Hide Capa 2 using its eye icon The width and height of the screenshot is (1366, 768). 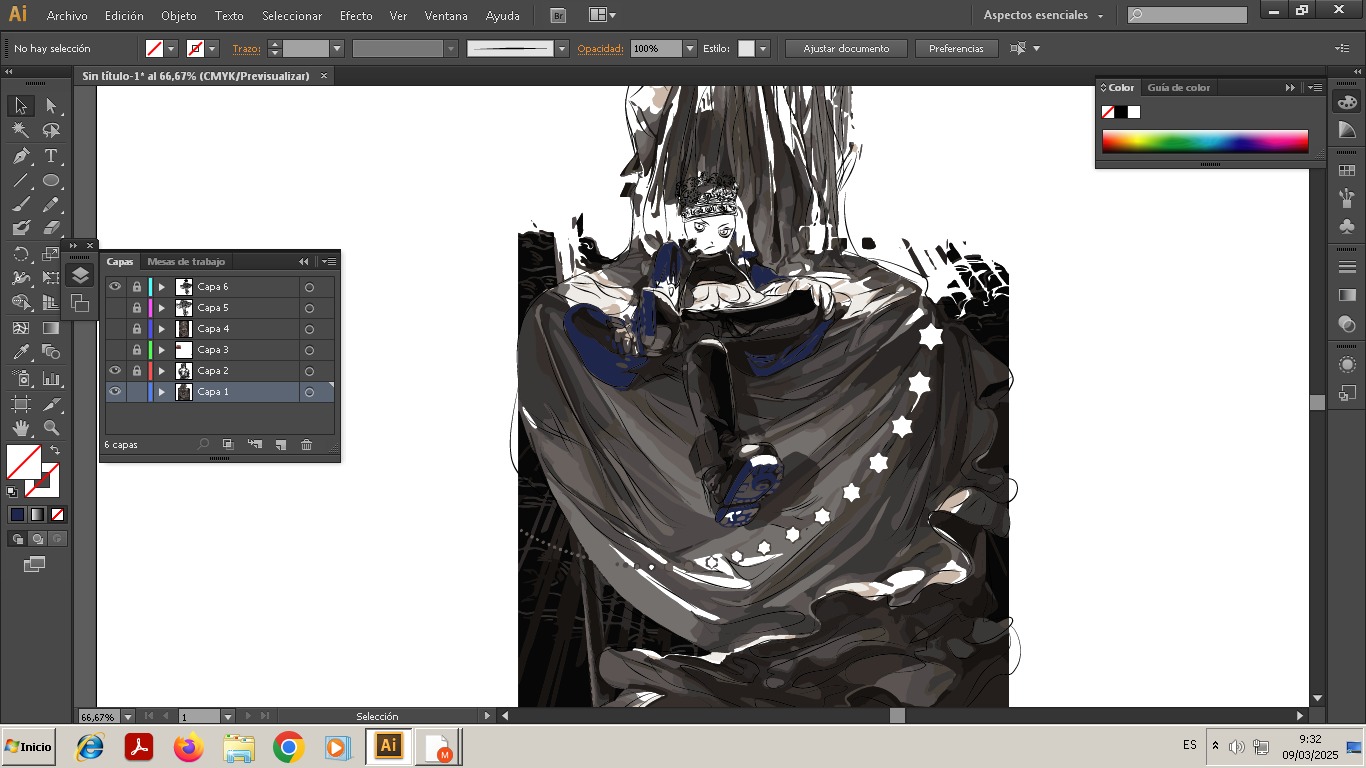(x=115, y=371)
